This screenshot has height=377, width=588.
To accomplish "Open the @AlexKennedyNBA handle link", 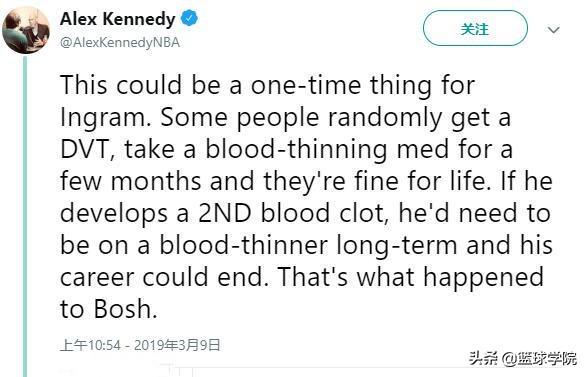I will 120,42.
